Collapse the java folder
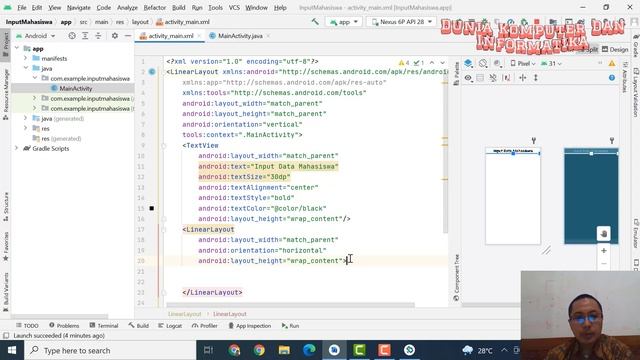Viewport: 640px width, 360px height. coord(26,68)
